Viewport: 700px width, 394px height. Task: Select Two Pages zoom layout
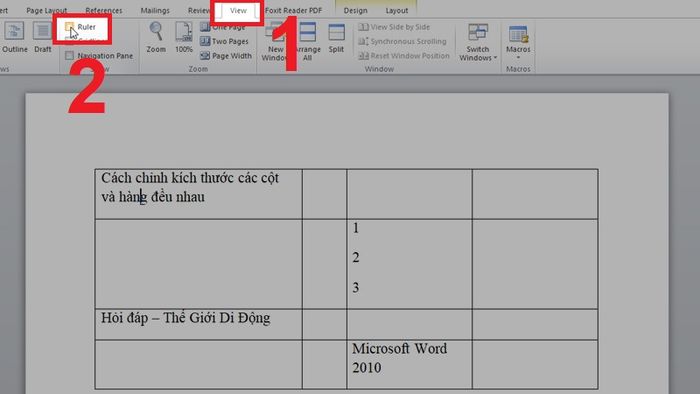pyautogui.click(x=224, y=41)
